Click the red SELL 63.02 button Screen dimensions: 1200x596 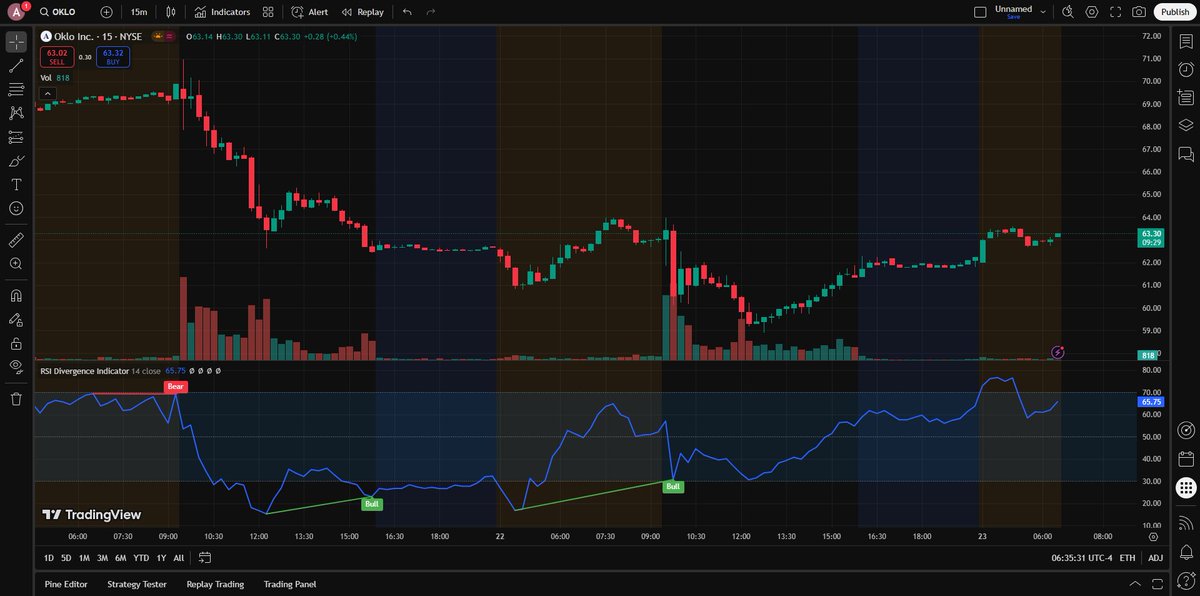click(x=57, y=57)
